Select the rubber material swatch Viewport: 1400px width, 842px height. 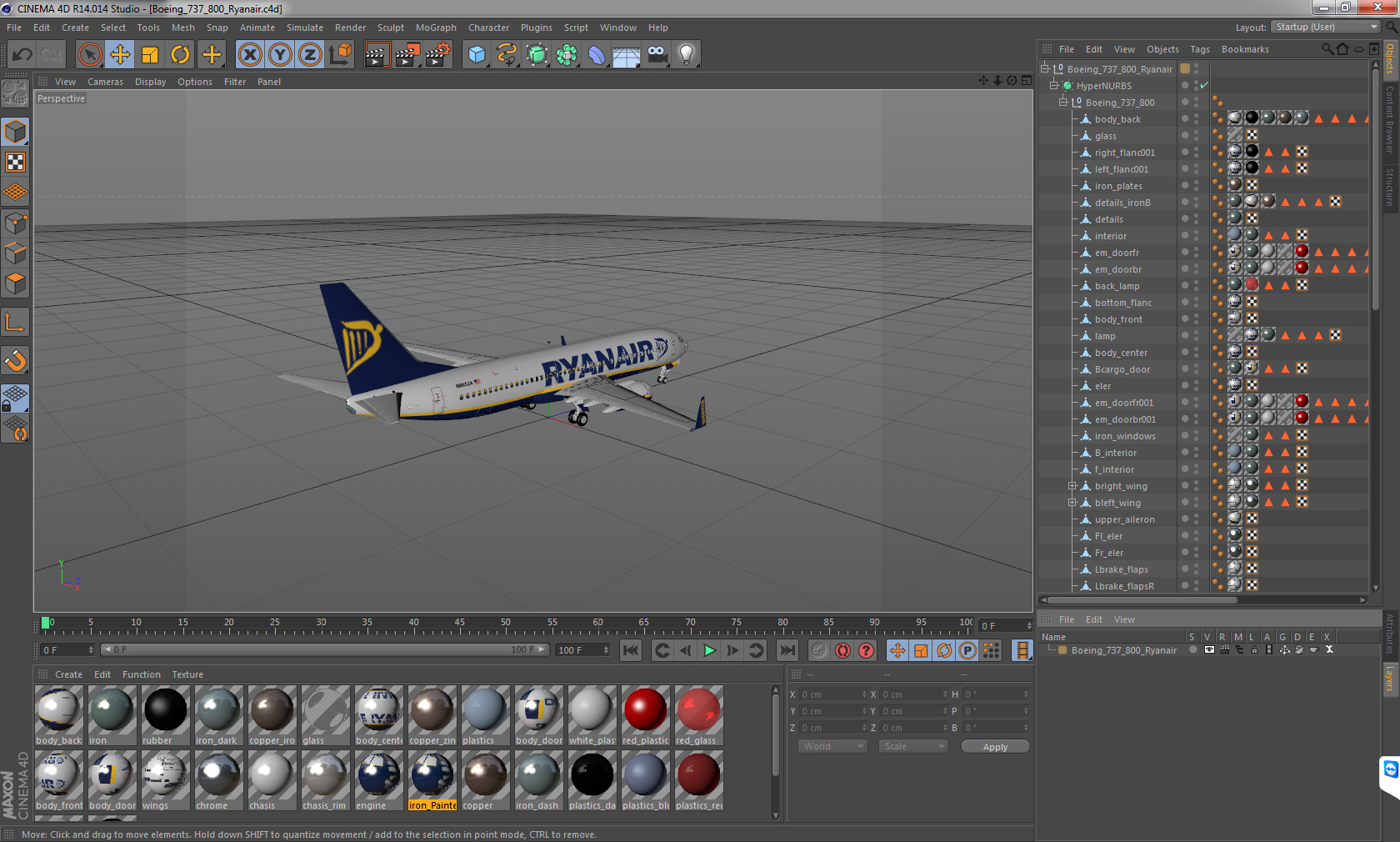tap(165, 715)
